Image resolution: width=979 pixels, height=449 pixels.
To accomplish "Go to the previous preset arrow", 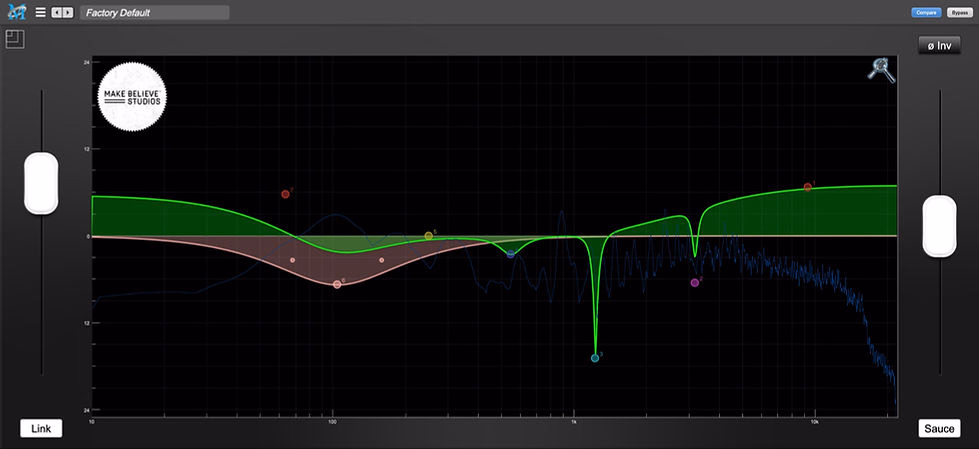I will point(56,12).
